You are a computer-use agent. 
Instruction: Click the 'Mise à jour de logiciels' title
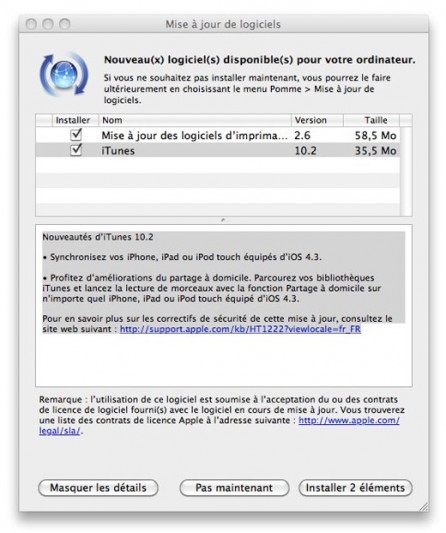(223, 24)
